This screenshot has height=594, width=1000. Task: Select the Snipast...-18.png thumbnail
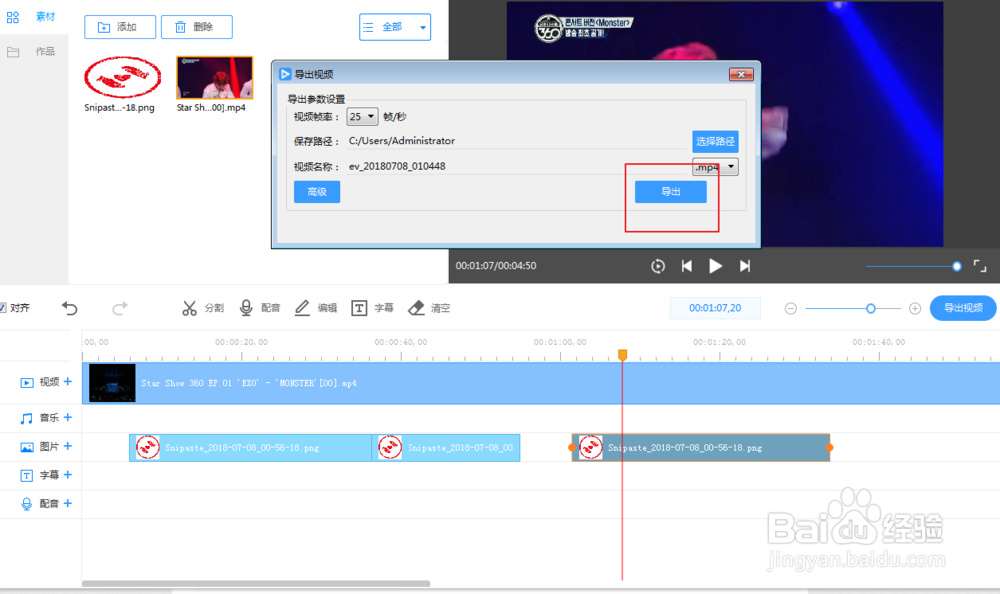click(x=122, y=78)
